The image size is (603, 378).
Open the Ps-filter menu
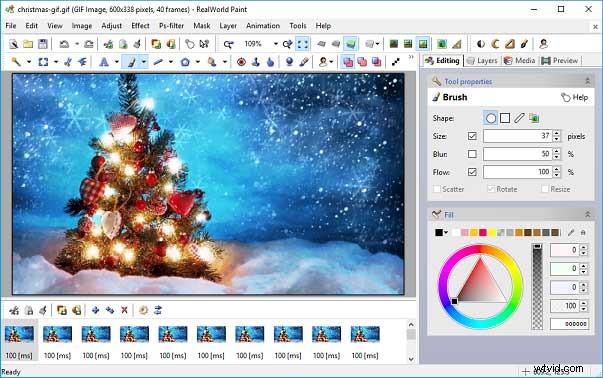click(172, 26)
